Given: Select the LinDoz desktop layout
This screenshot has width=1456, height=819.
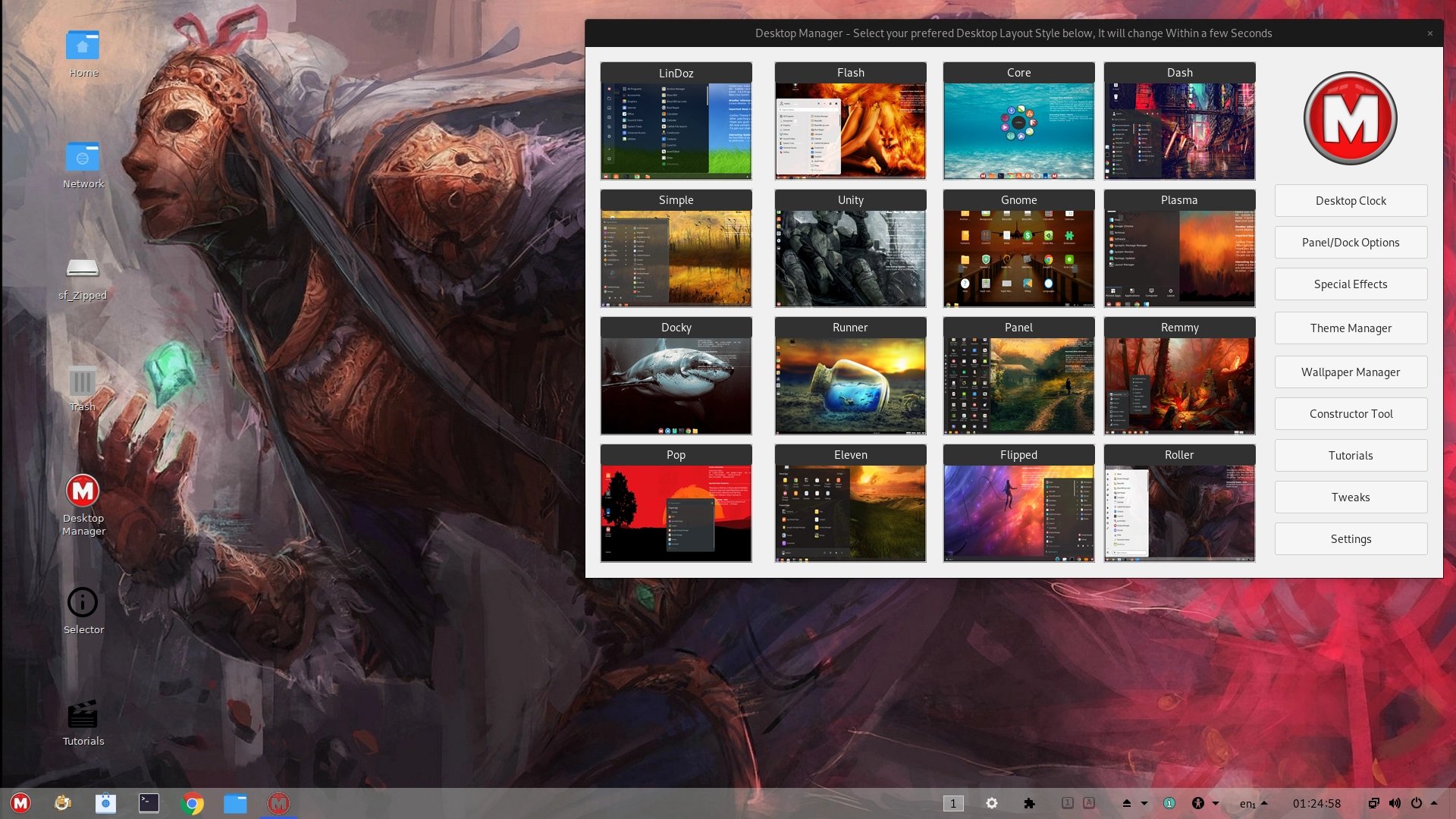Looking at the screenshot, I should click(x=676, y=121).
